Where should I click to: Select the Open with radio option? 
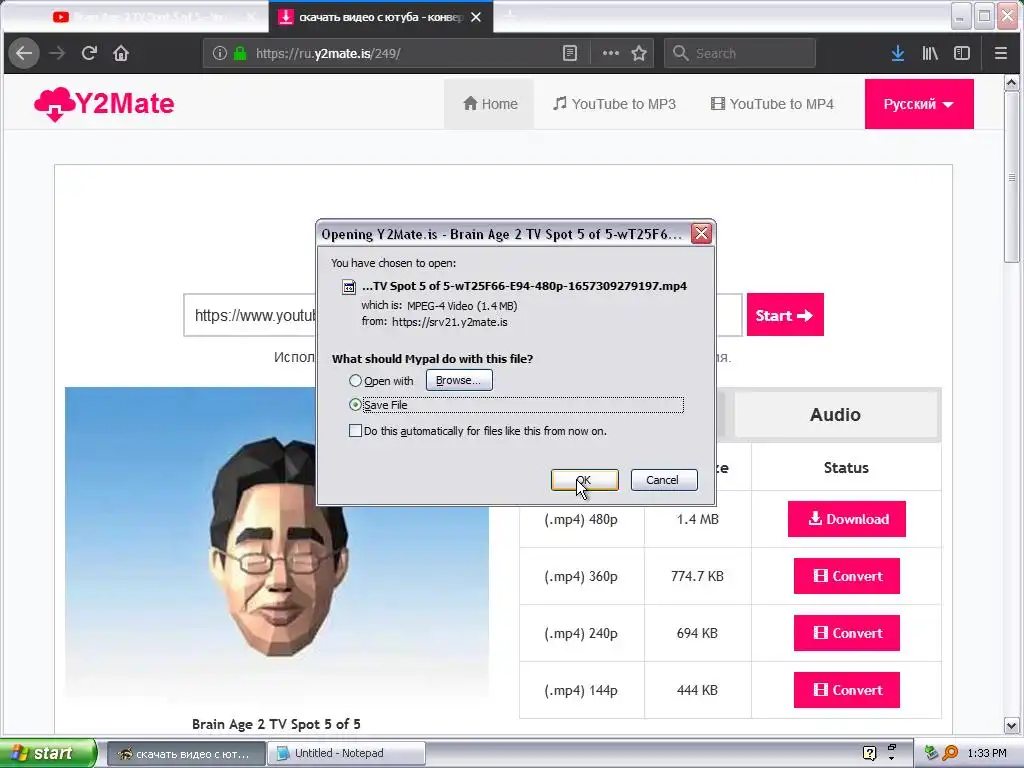click(x=355, y=381)
